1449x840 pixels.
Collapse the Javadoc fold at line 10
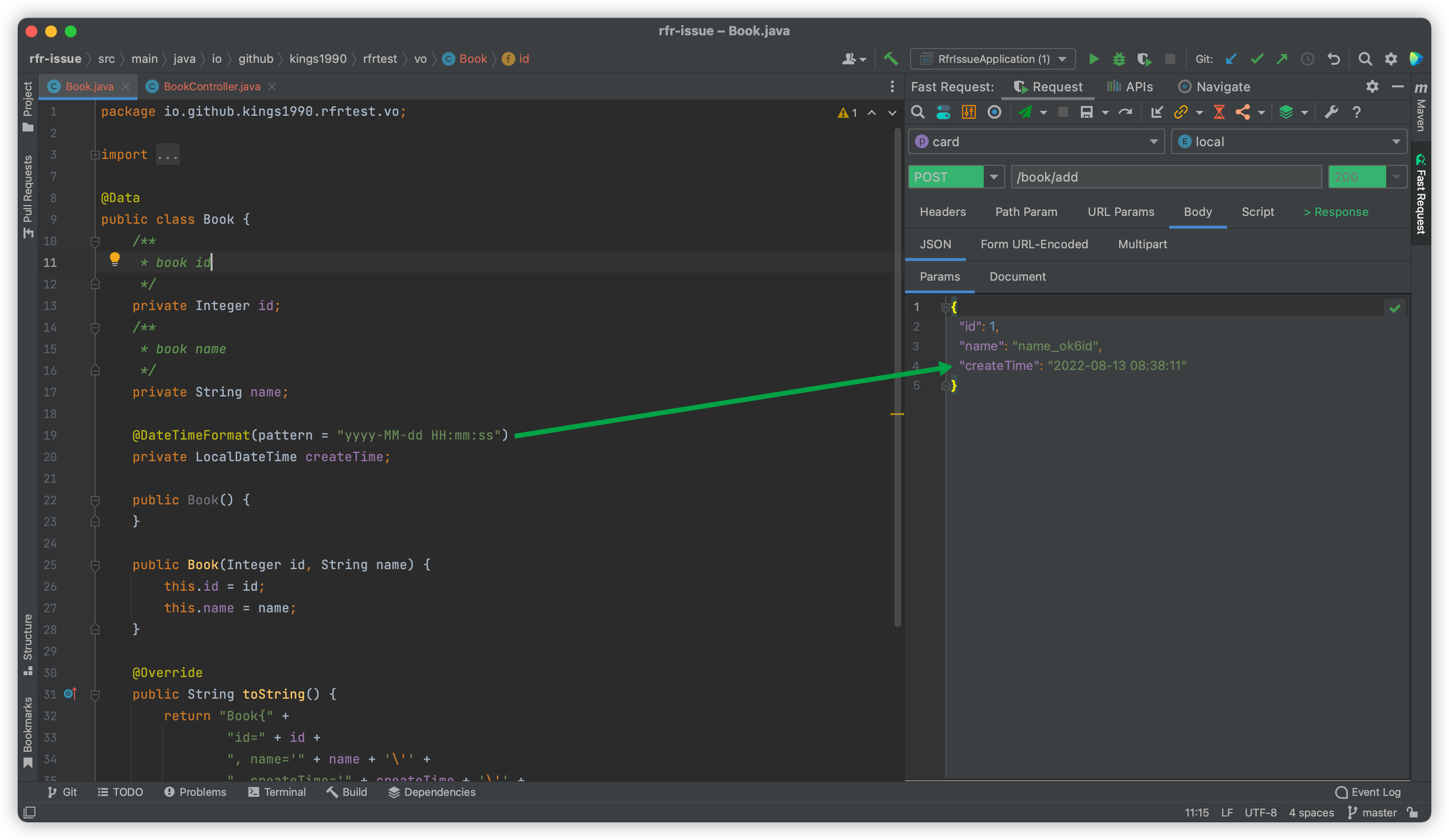point(95,241)
